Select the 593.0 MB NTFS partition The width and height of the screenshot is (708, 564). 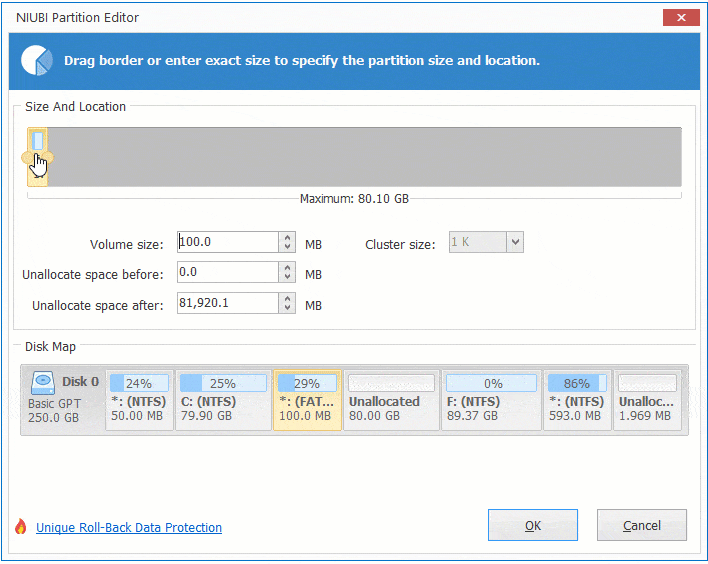pos(575,400)
